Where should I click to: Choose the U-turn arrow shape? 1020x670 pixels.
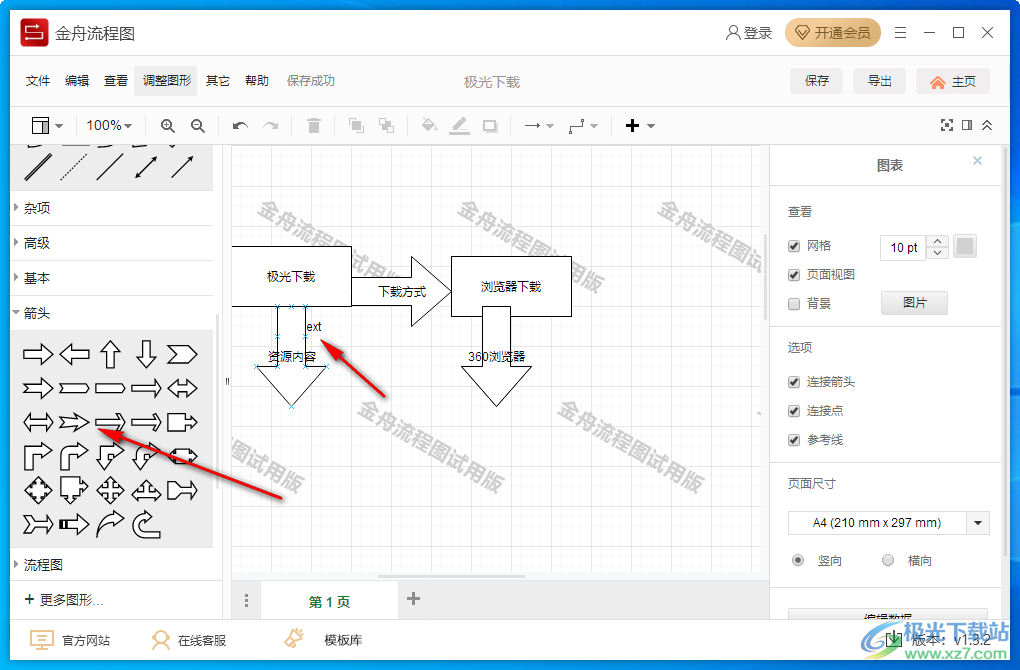(146, 525)
